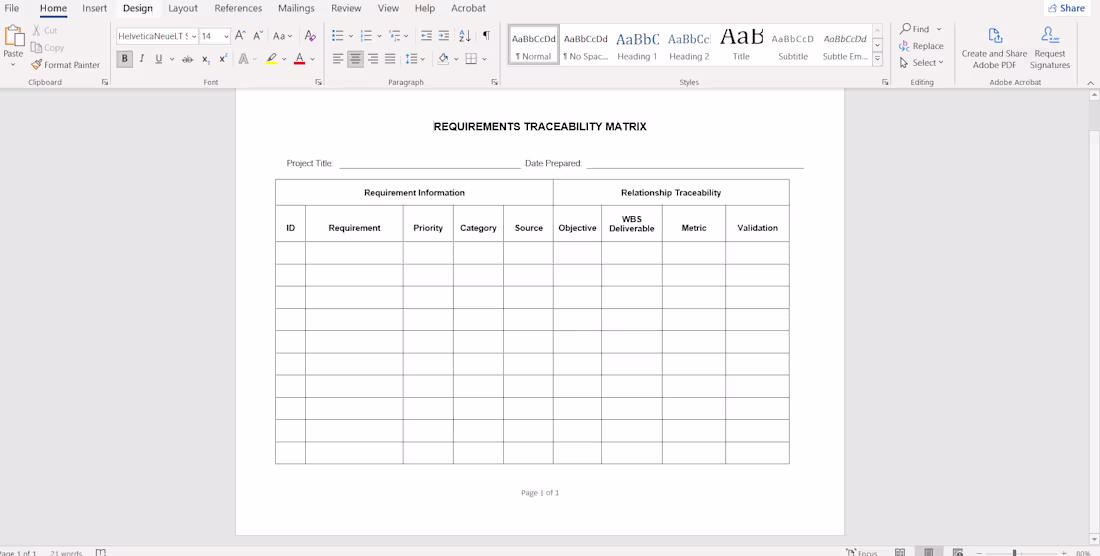Toggle center alignment
Viewport: 1100px width, 556px height.
tap(355, 59)
